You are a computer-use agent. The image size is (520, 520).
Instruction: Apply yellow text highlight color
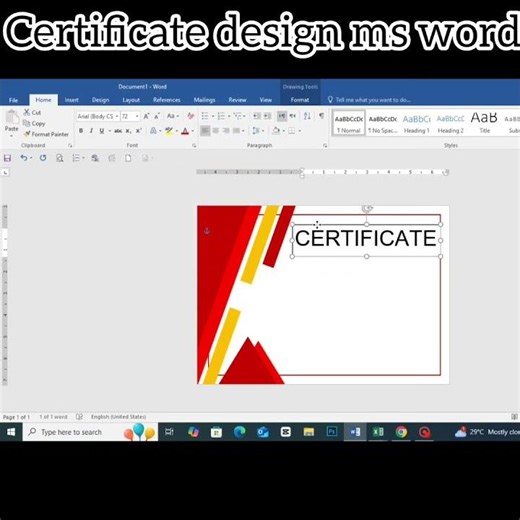pyautogui.click(x=169, y=131)
